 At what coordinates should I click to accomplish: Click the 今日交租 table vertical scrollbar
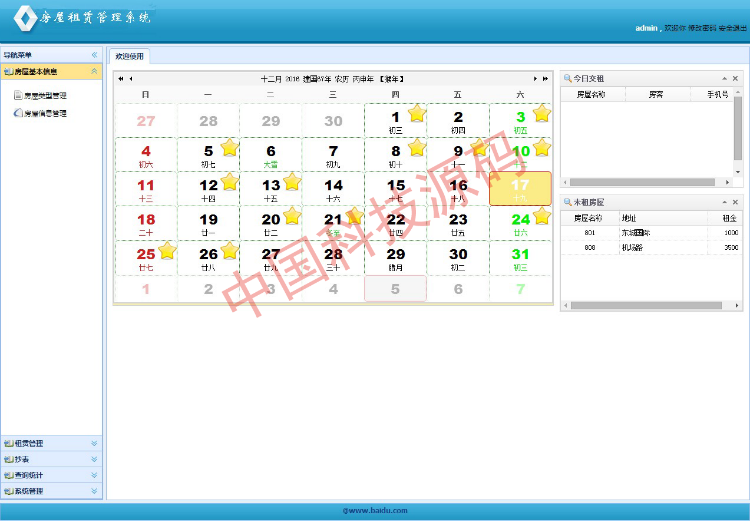click(x=738, y=130)
